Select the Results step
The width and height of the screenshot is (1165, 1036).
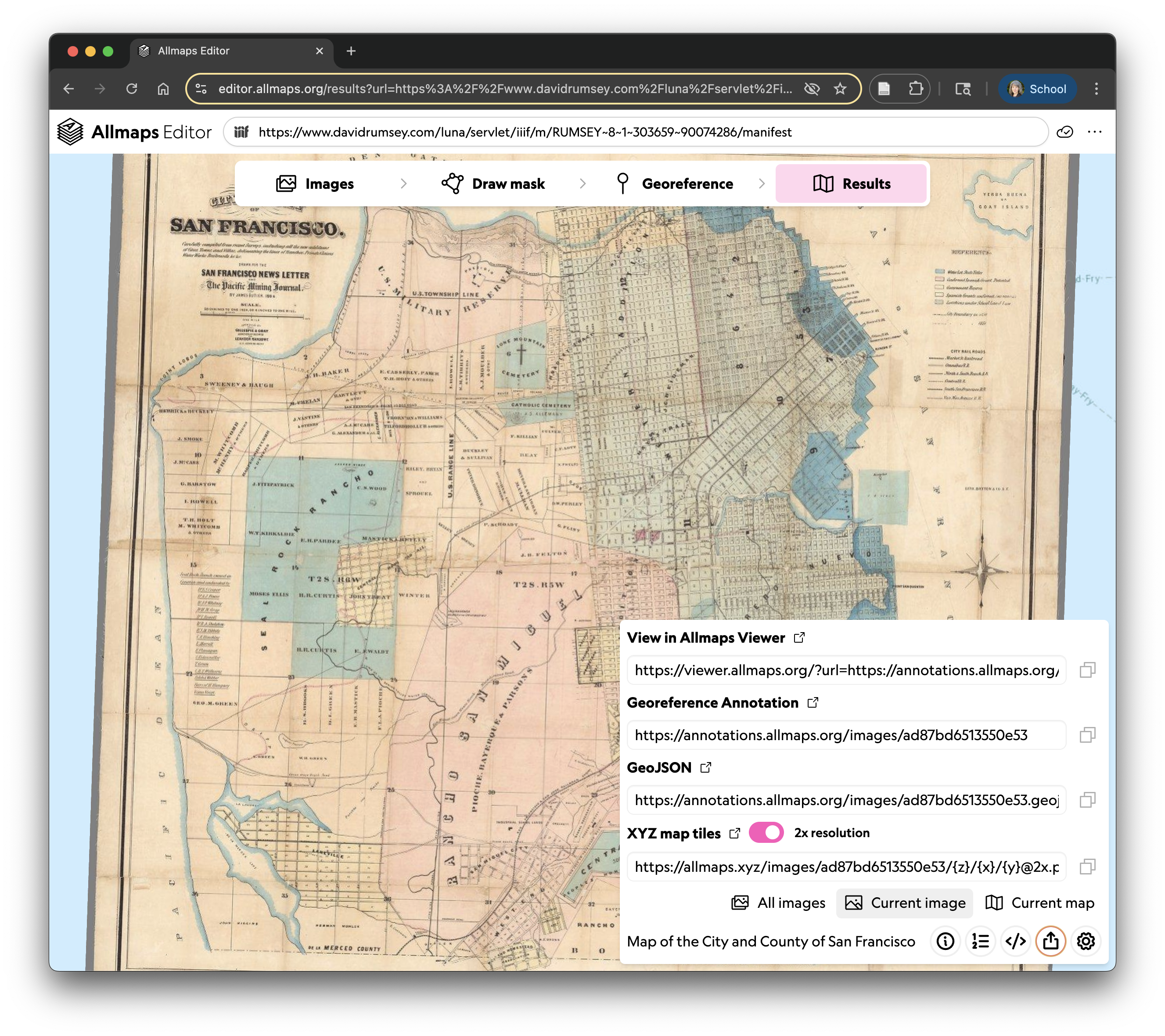pos(851,183)
